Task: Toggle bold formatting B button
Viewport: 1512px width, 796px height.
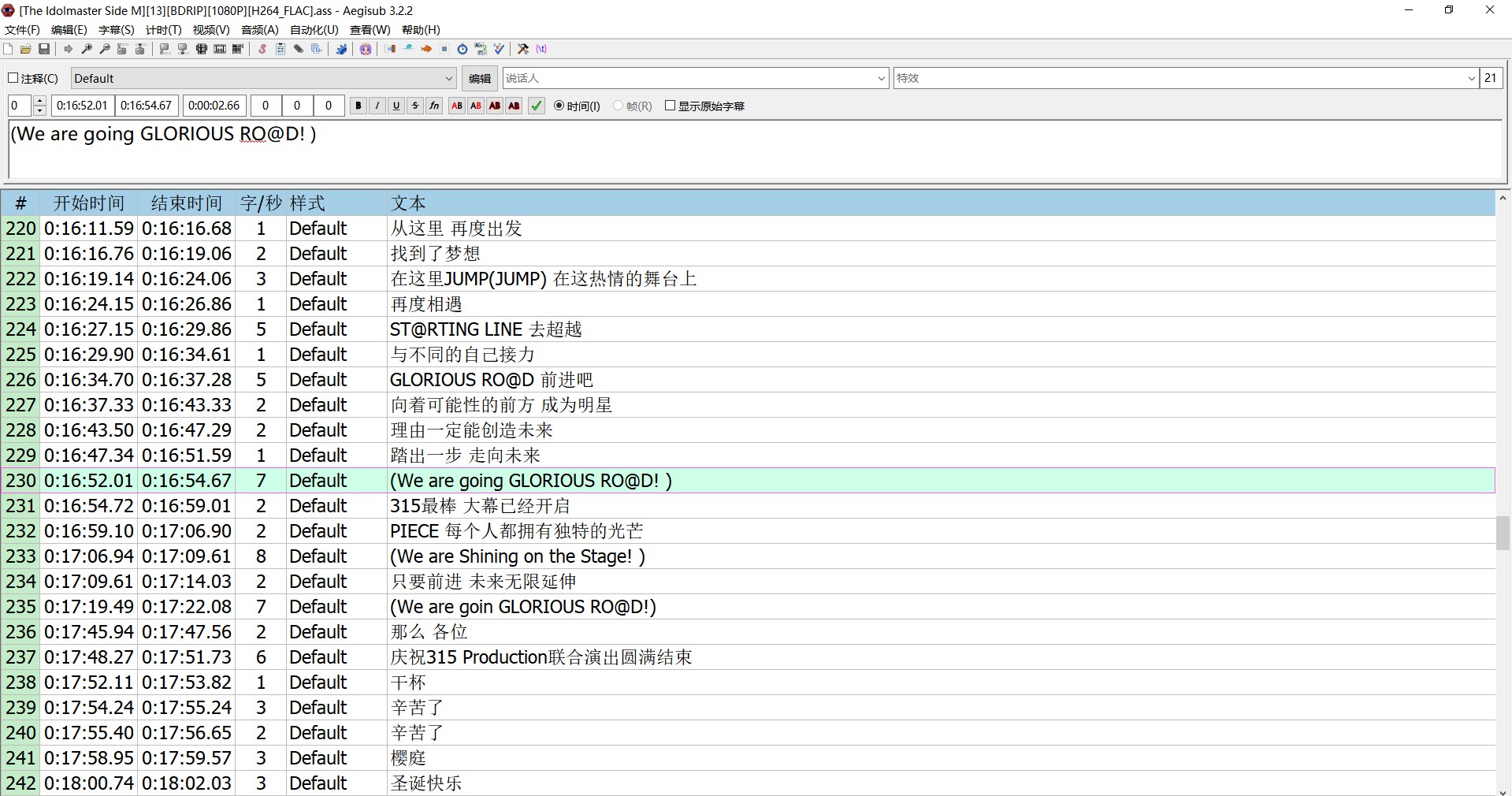Action: pyautogui.click(x=358, y=106)
